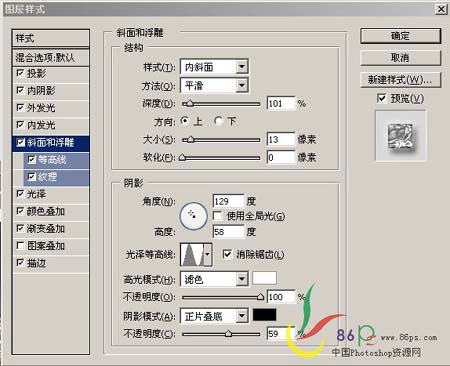Image resolution: width=450 pixels, height=366 pixels.
Task: Expand the 方法 平滑 dropdown
Action: 214,86
